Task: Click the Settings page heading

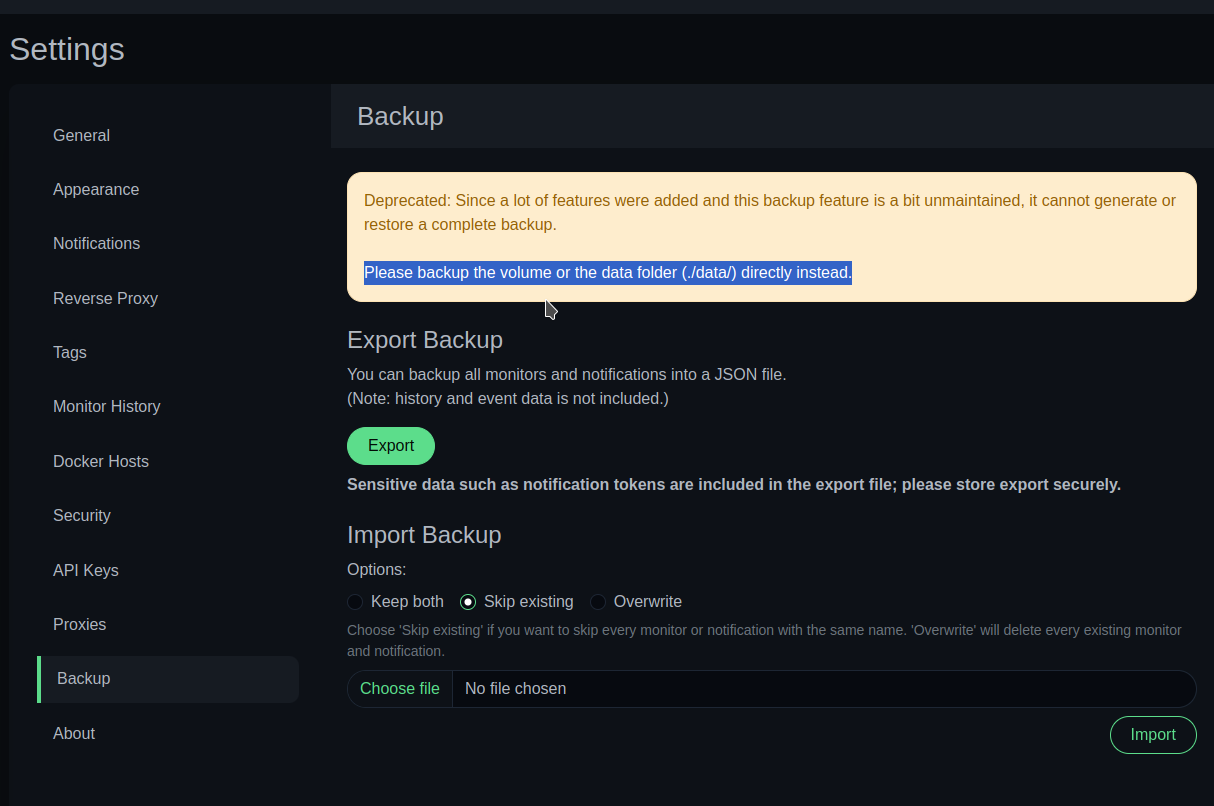Action: pos(66,49)
